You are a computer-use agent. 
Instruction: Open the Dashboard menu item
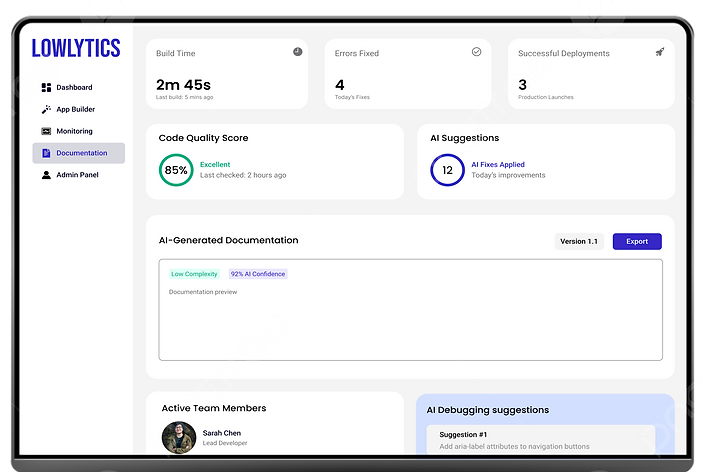pos(78,87)
